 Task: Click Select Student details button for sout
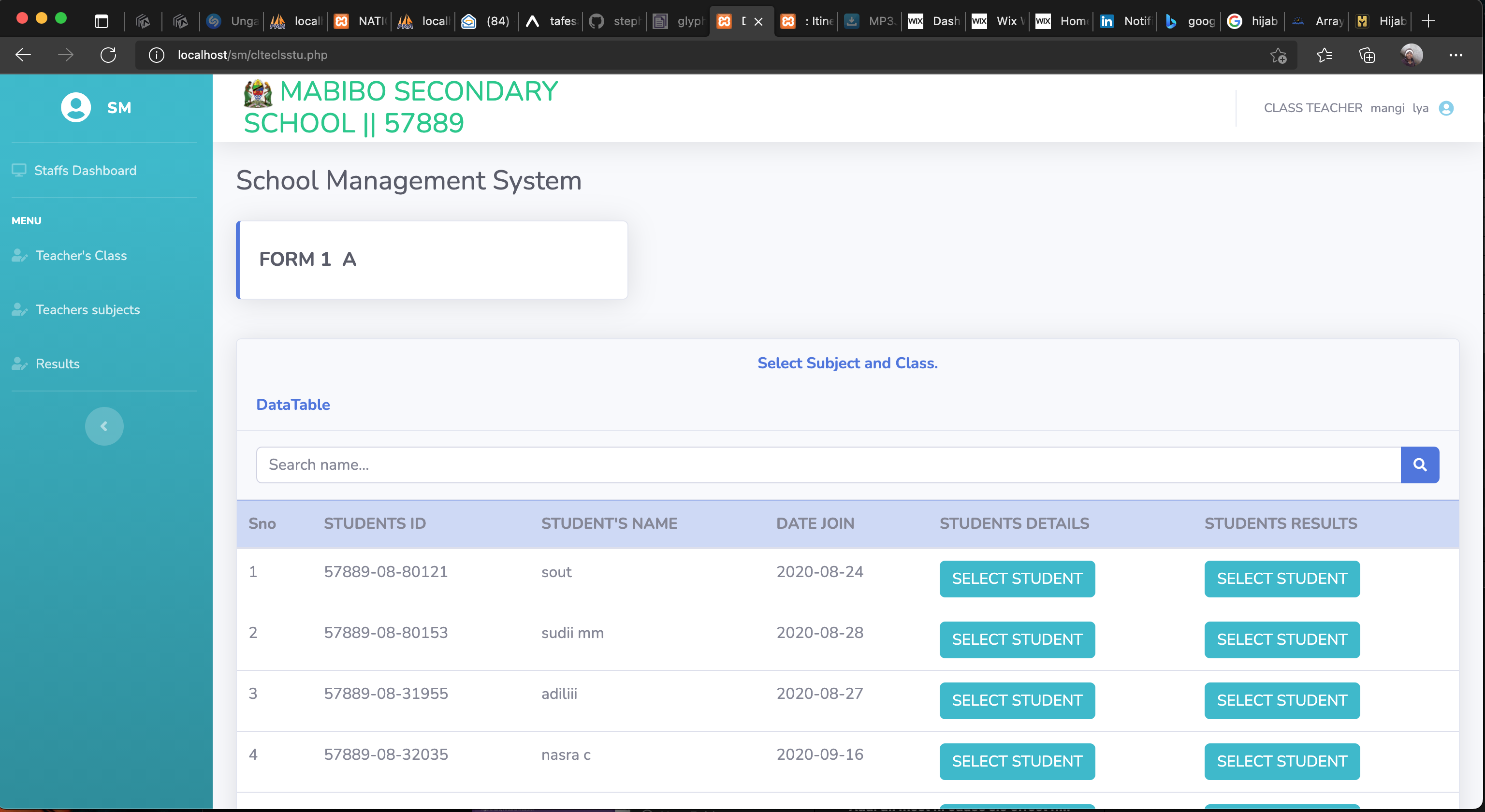tap(1016, 579)
